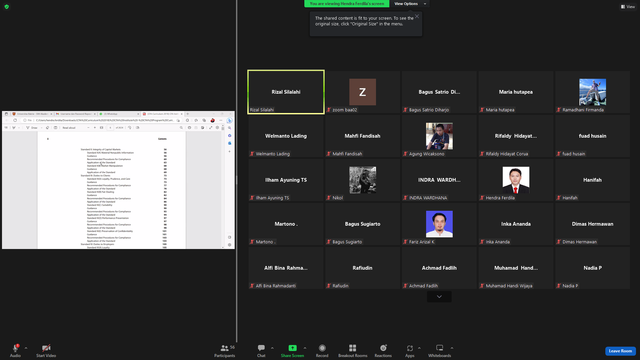Select Martono's tile
Image resolution: width=640 pixels, height=360 pixels.
286,224
